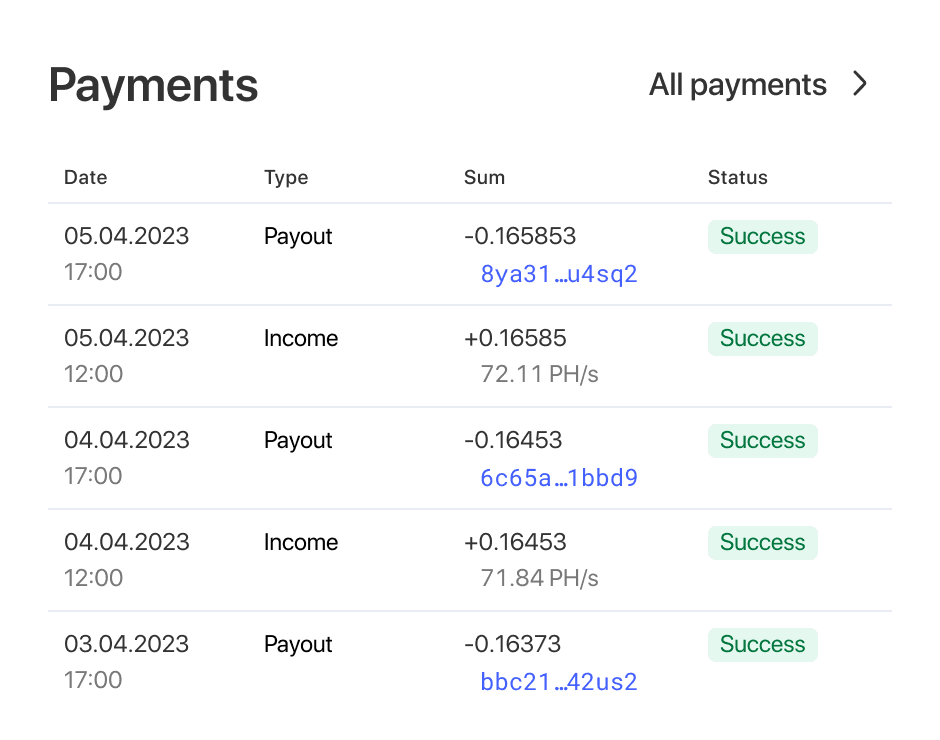The width and height of the screenshot is (940, 740).
Task: Click time 17:00 in the 6c65a...1bbd9 row
Action: tap(93, 476)
